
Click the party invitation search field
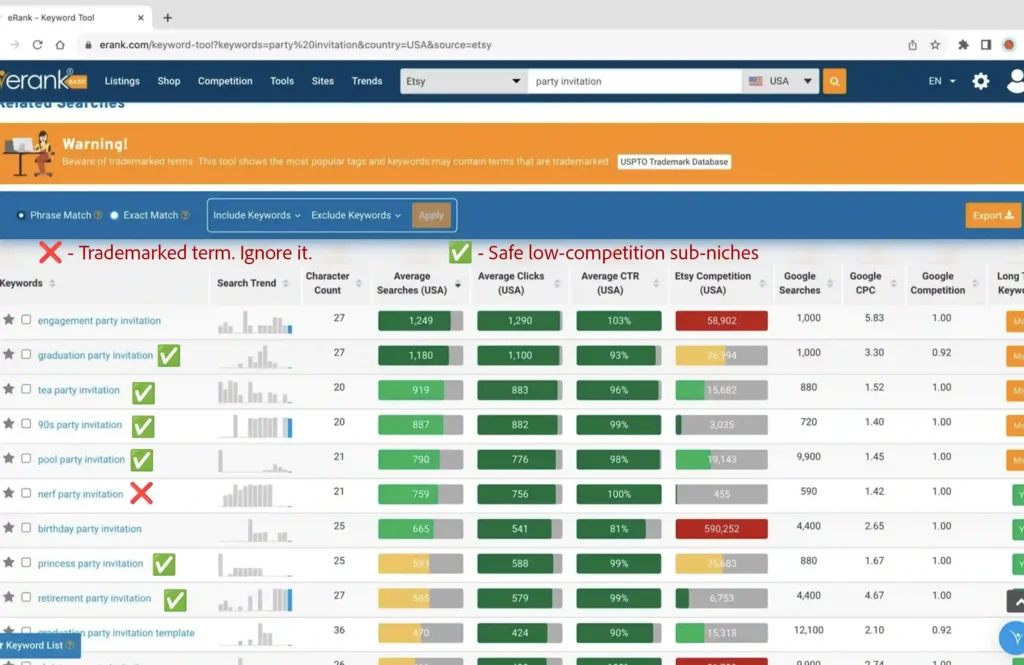pos(634,81)
